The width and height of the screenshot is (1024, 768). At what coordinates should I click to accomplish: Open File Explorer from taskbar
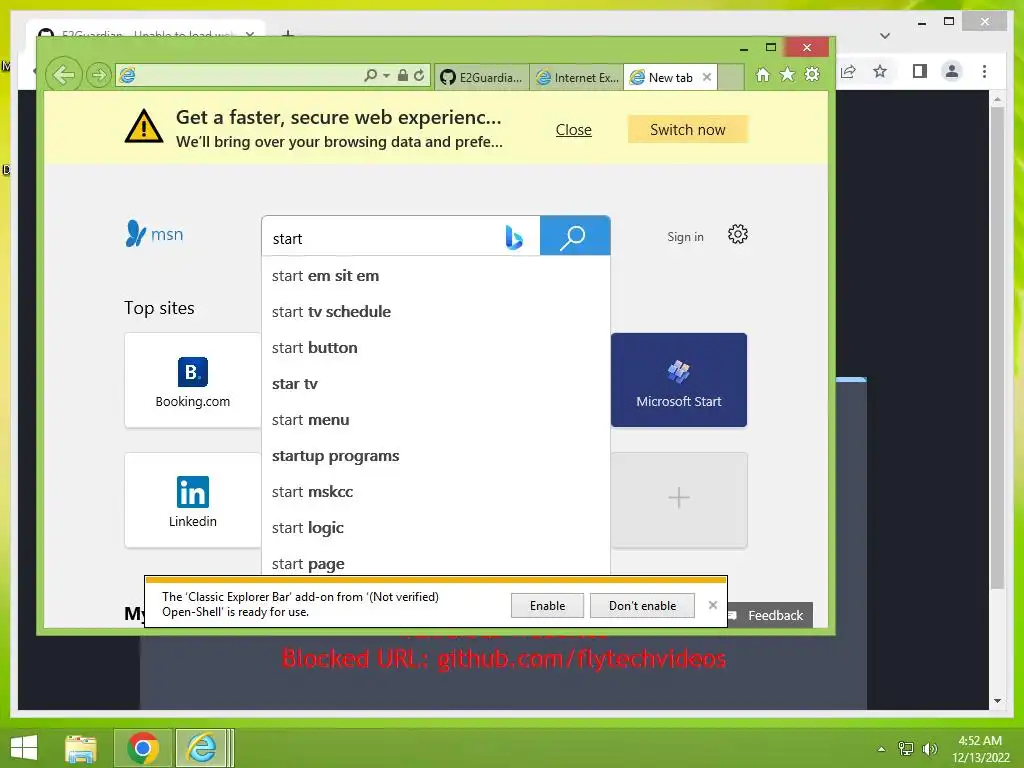81,748
